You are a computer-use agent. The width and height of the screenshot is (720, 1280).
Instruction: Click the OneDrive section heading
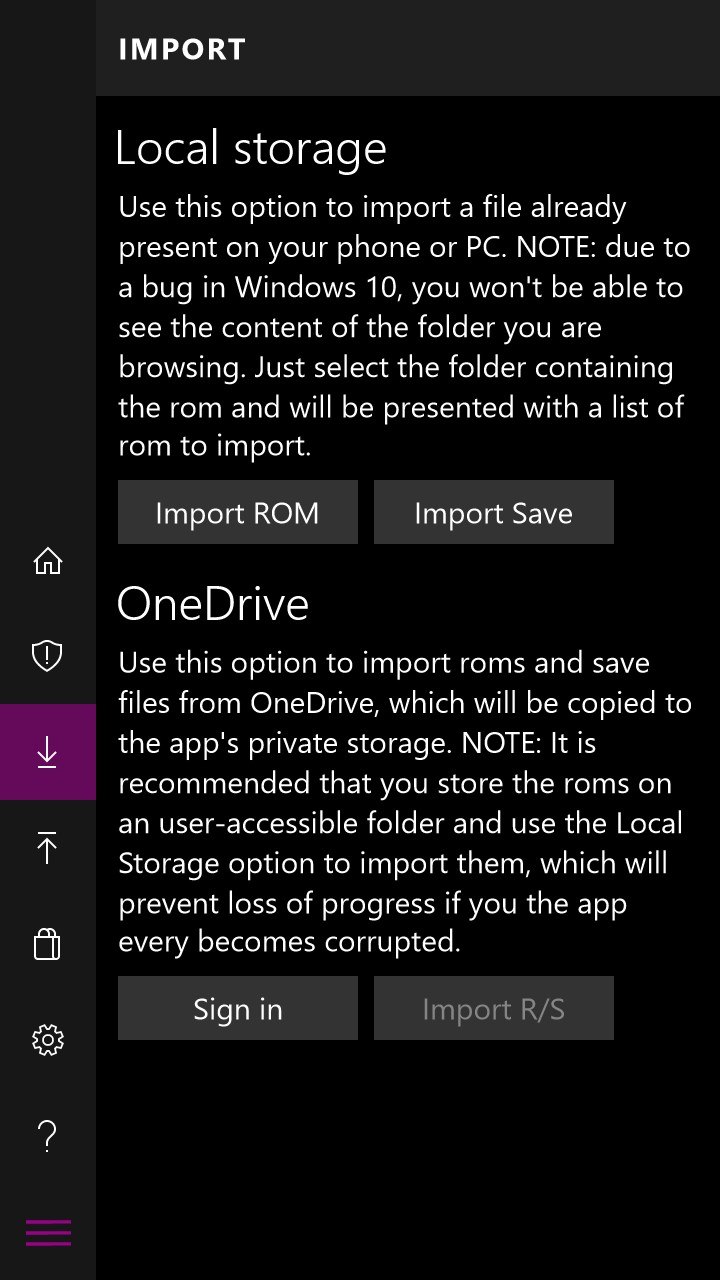213,604
